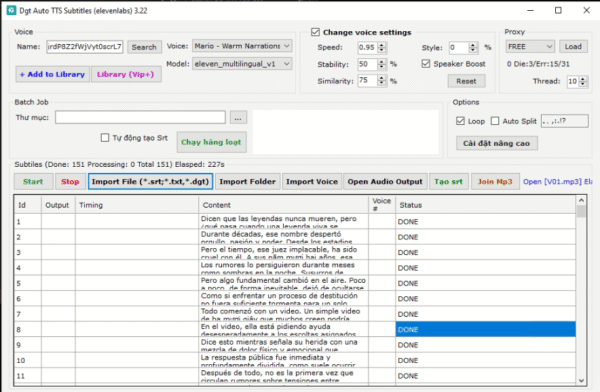The image size is (600, 392).
Task: Click highlighted DONE status in row 8
Action: (485, 329)
